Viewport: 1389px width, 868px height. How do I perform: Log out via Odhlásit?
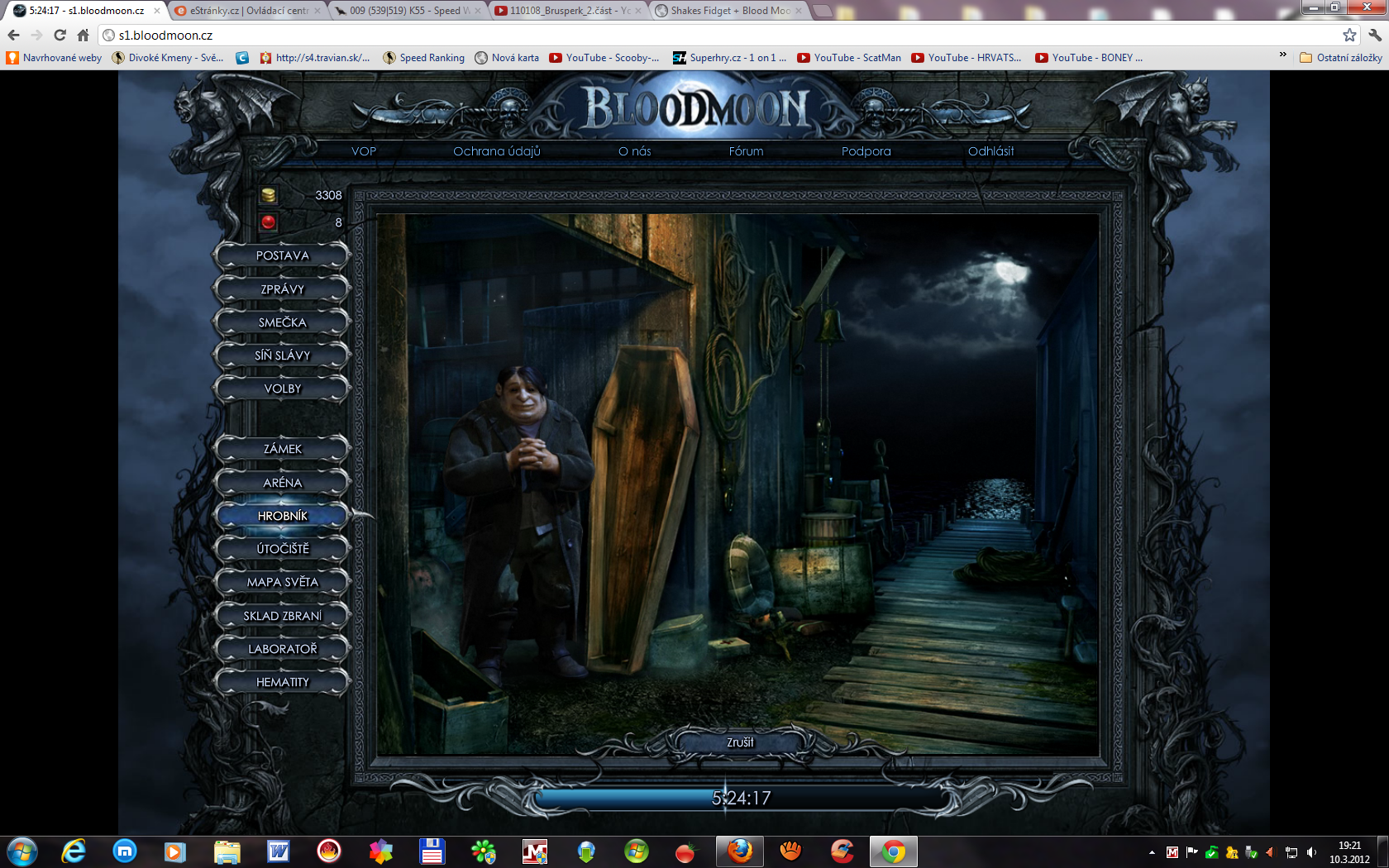[990, 151]
